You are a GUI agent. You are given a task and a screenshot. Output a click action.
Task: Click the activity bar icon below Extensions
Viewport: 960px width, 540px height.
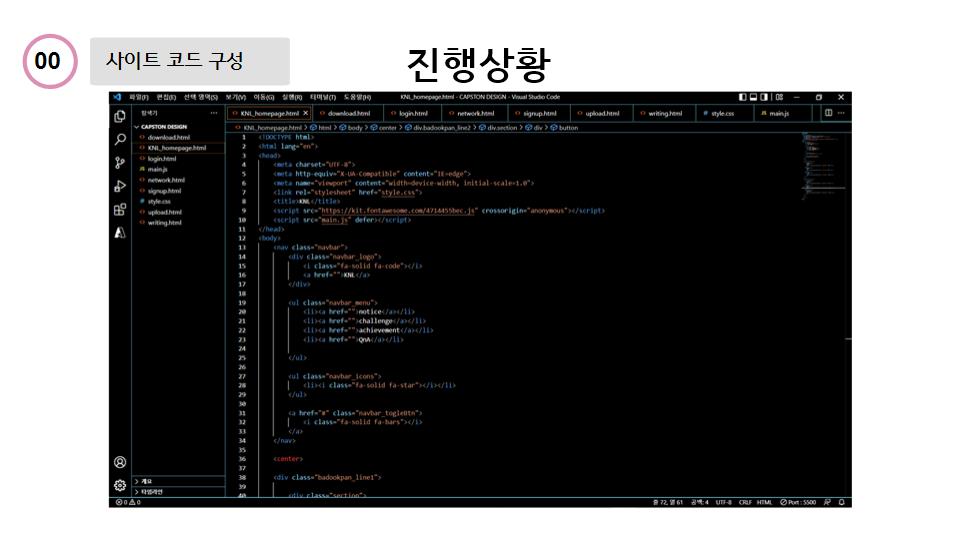(x=120, y=233)
